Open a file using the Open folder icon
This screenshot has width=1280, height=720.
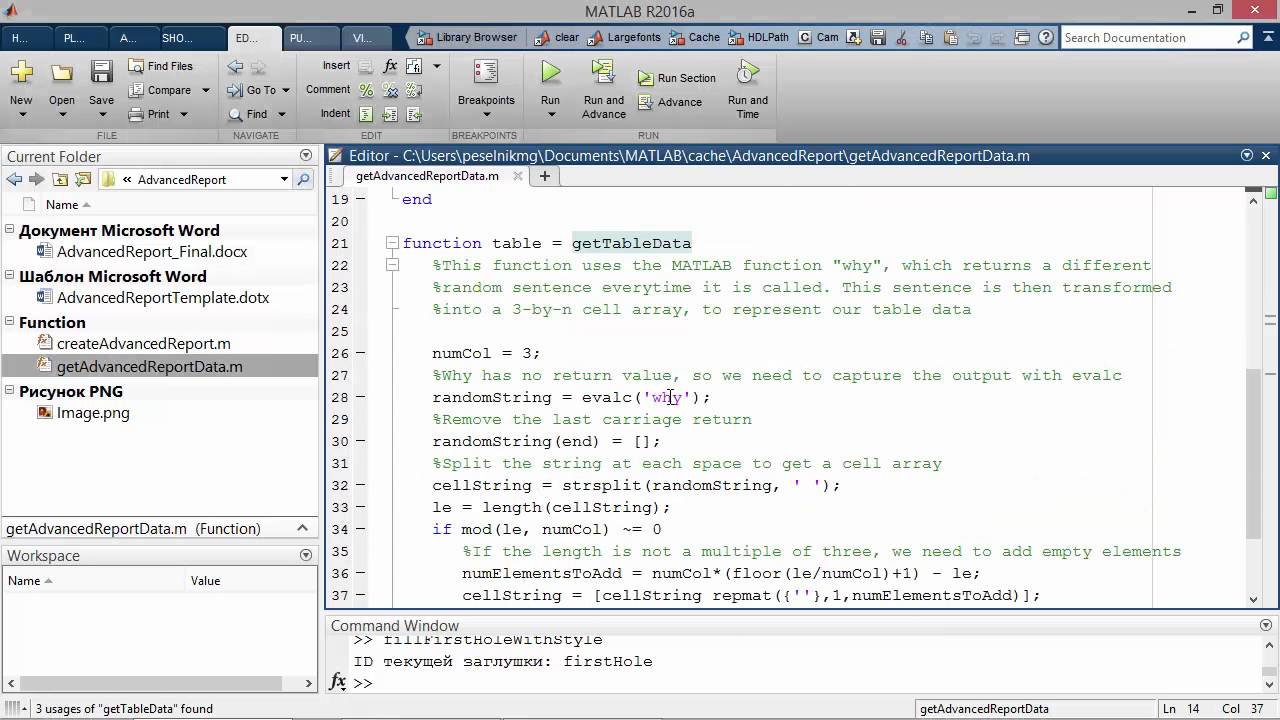[62, 73]
